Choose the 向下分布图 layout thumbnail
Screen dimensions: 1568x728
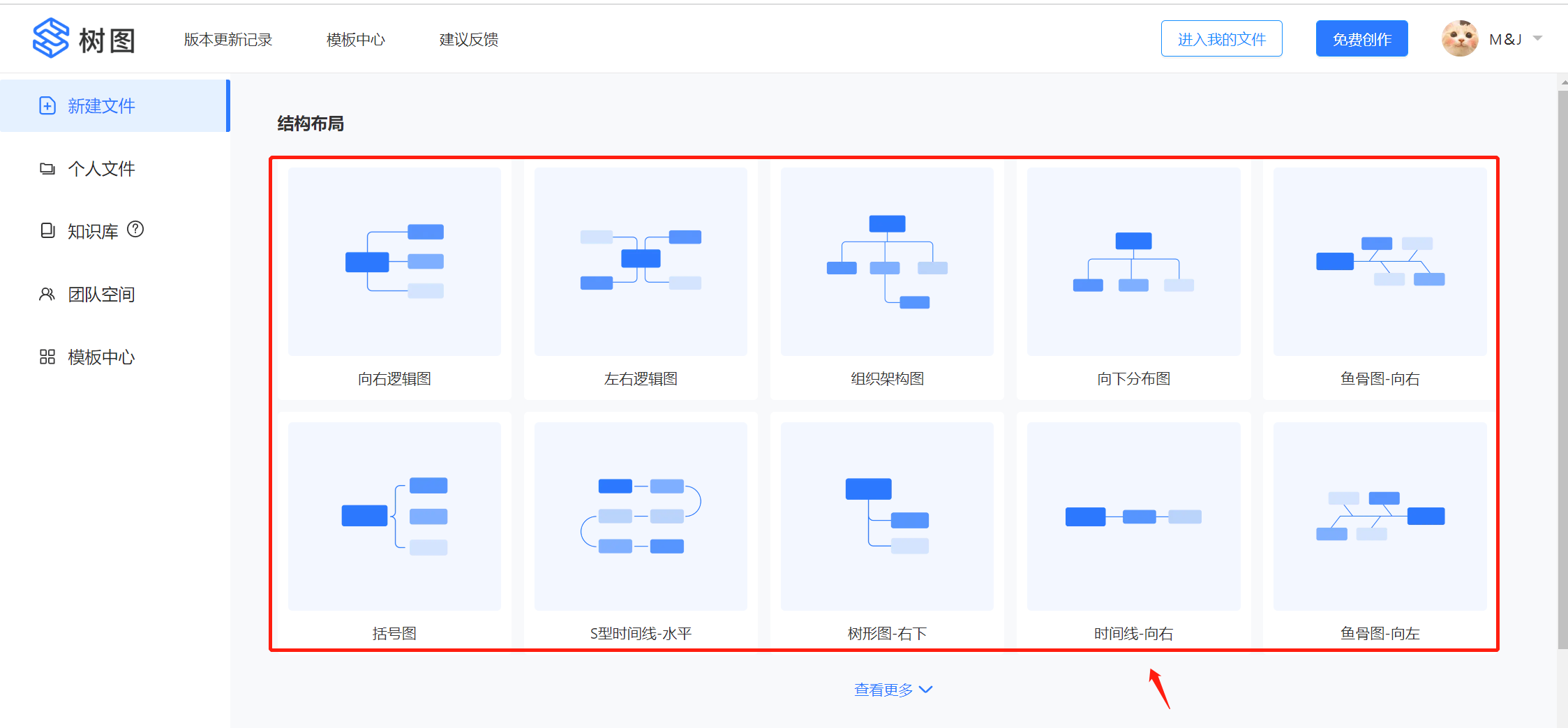(1133, 262)
